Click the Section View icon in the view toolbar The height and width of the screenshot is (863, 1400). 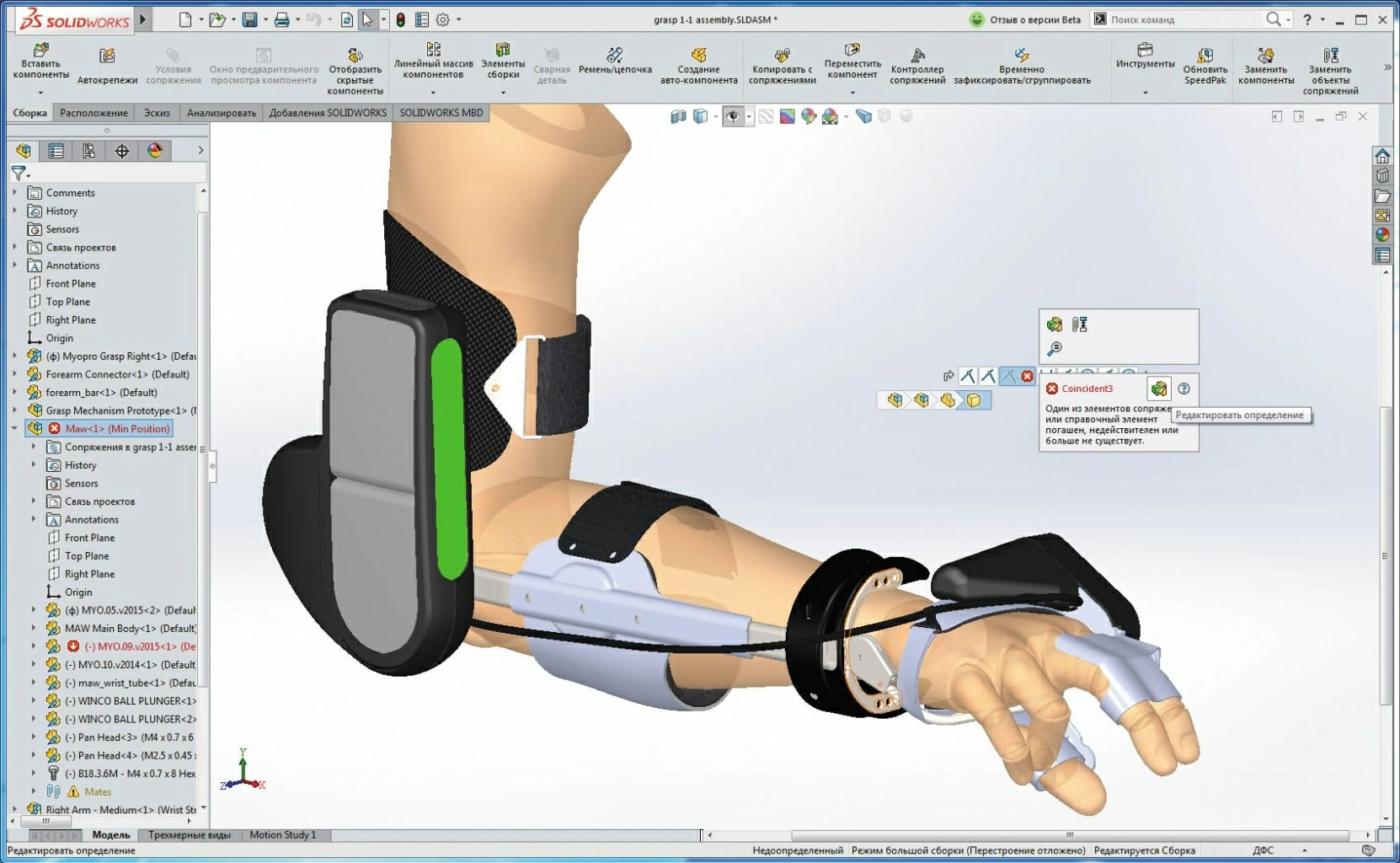pos(678,117)
